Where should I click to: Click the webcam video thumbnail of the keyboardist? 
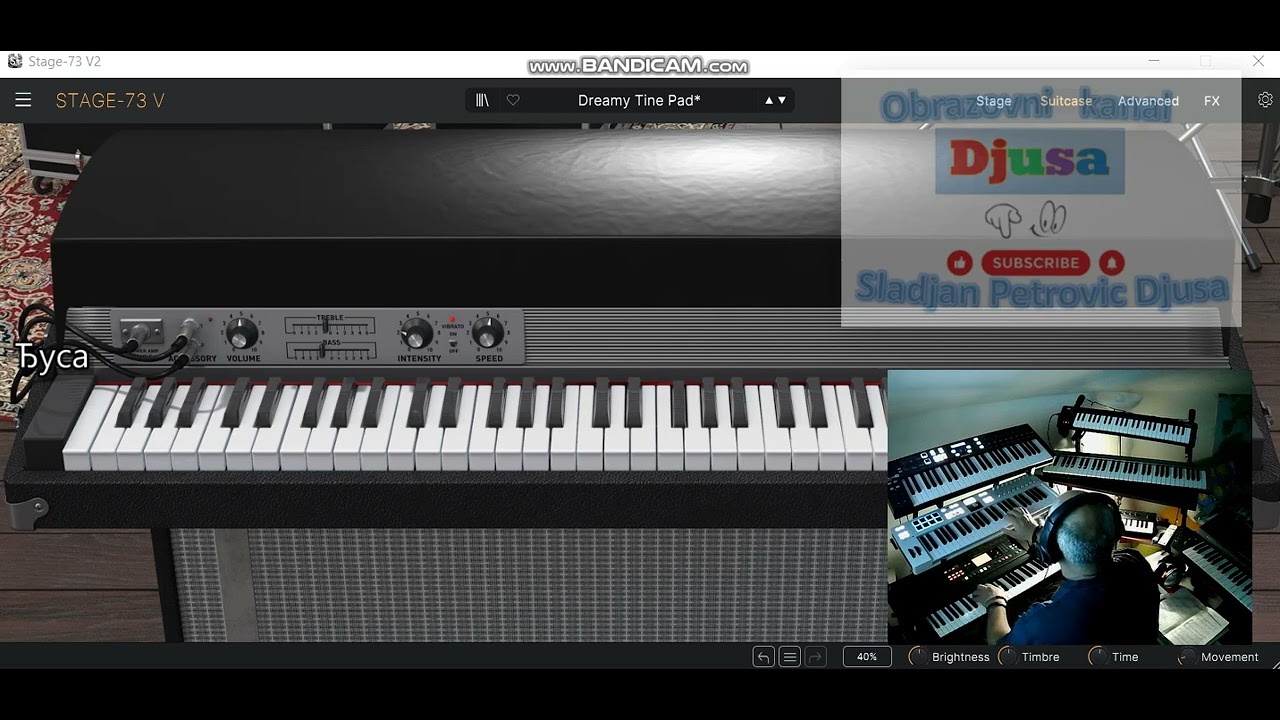1069,507
